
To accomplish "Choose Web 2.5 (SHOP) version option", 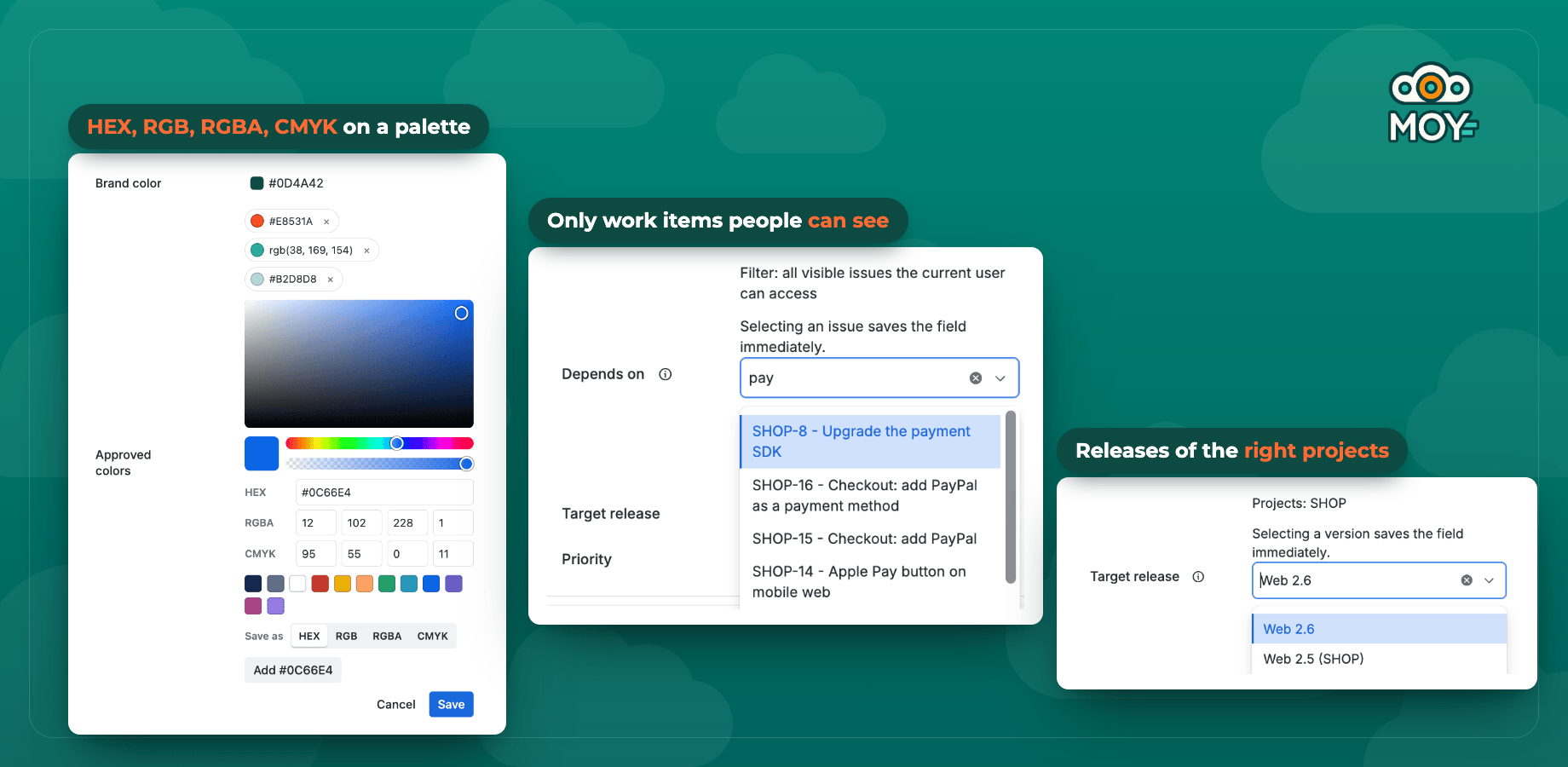I will [x=1379, y=659].
